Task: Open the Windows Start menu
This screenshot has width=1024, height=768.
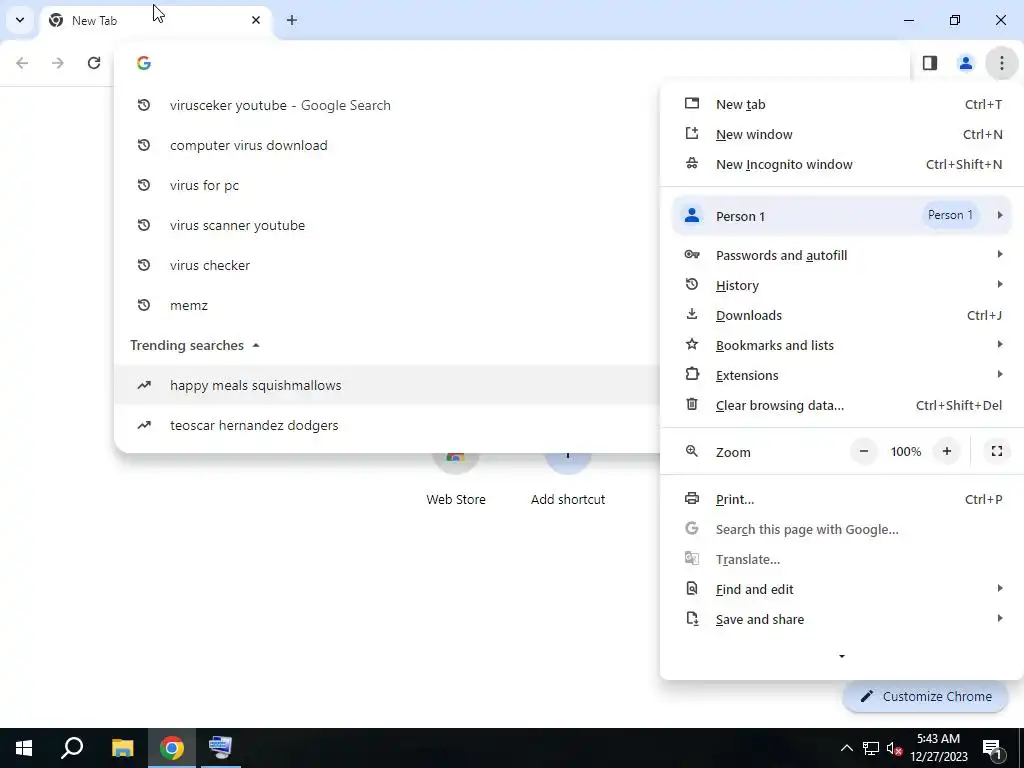Action: point(24,748)
